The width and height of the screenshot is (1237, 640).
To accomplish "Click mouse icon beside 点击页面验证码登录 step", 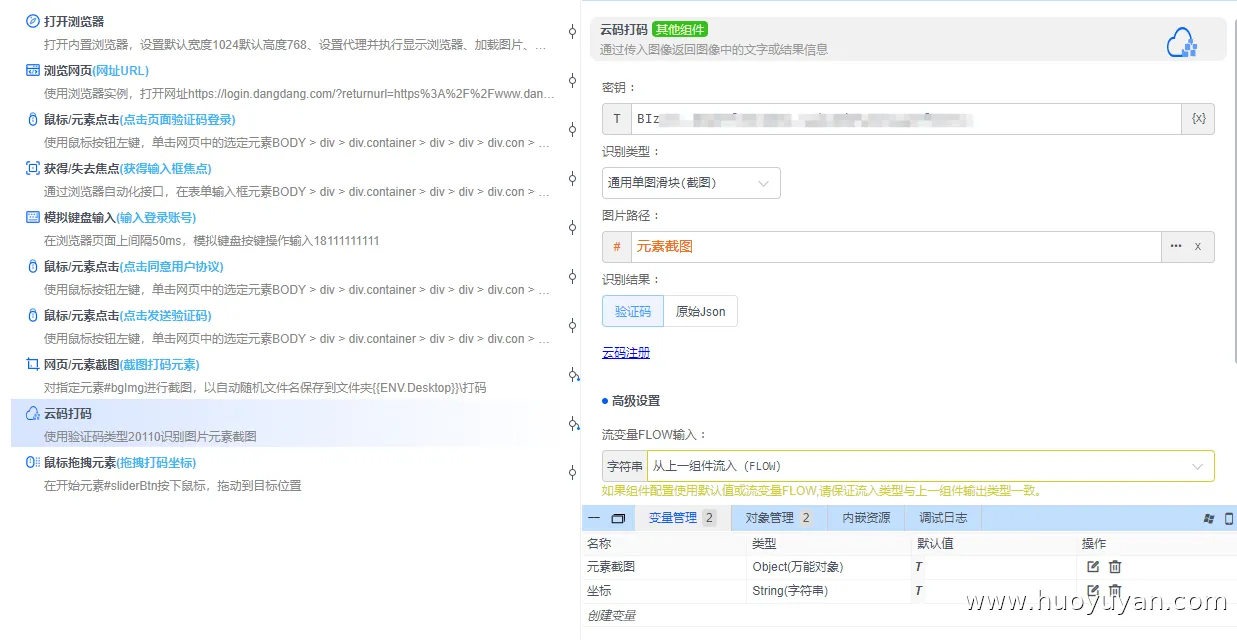I will tap(32, 119).
